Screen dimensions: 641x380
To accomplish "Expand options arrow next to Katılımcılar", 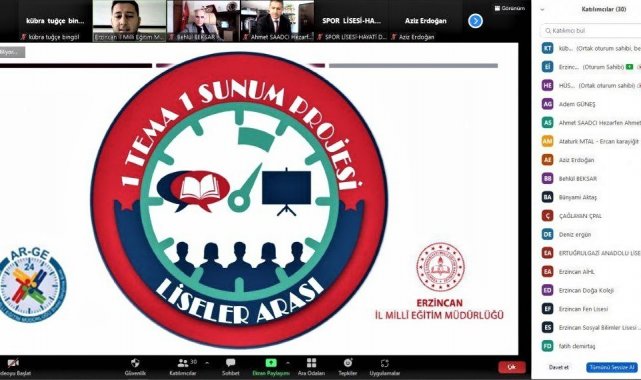I will pyautogui.click(x=207, y=363).
